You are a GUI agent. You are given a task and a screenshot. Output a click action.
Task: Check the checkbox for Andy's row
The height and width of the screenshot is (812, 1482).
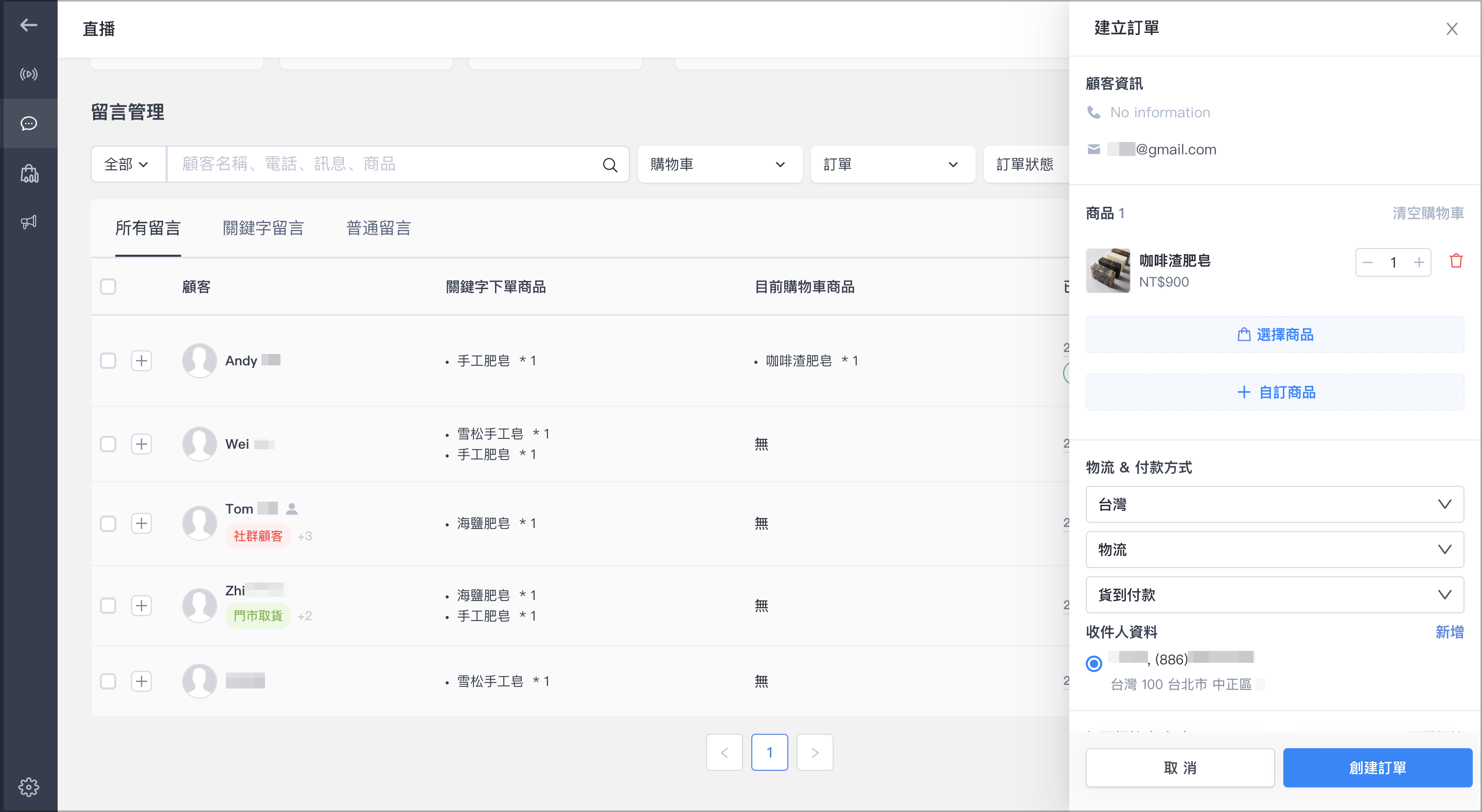point(108,361)
